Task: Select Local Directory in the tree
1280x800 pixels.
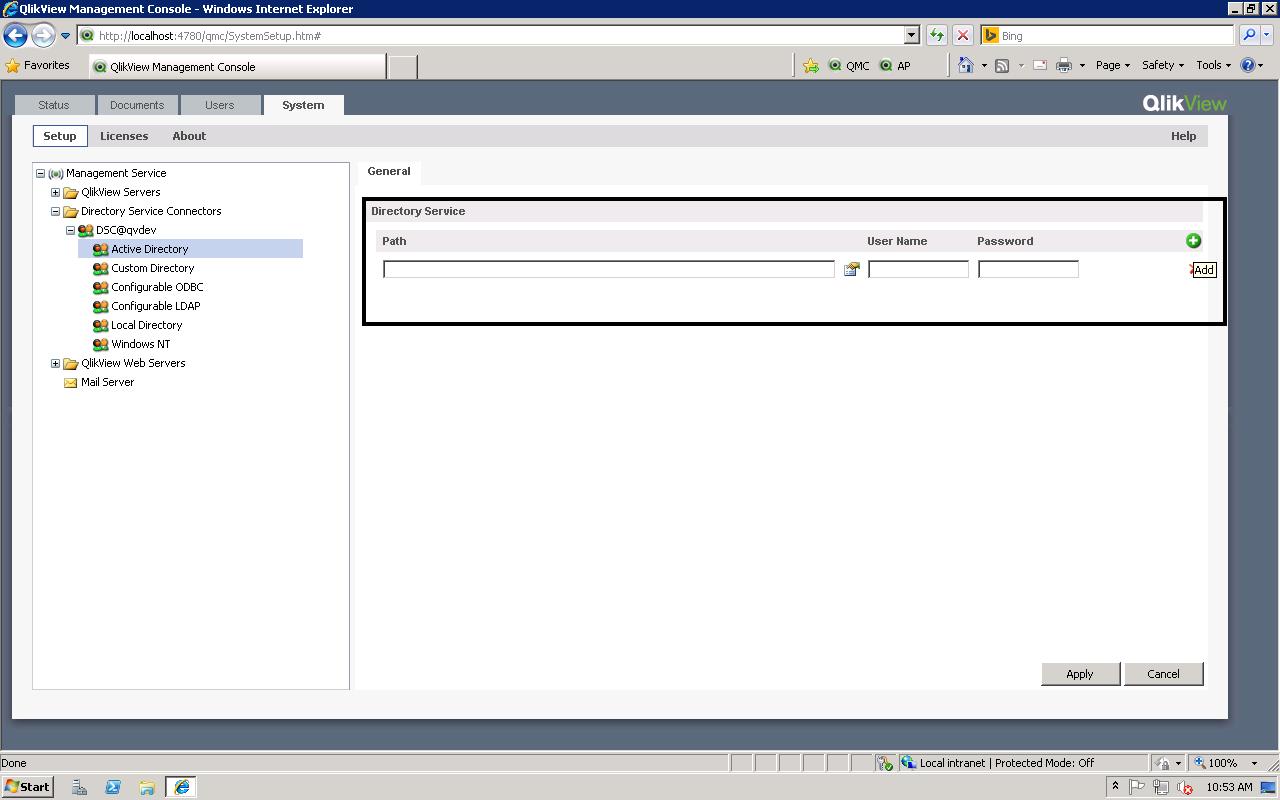Action: coord(147,325)
